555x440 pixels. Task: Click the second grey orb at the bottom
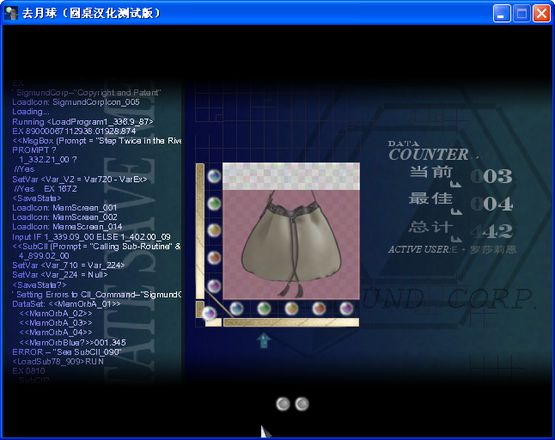click(x=302, y=404)
